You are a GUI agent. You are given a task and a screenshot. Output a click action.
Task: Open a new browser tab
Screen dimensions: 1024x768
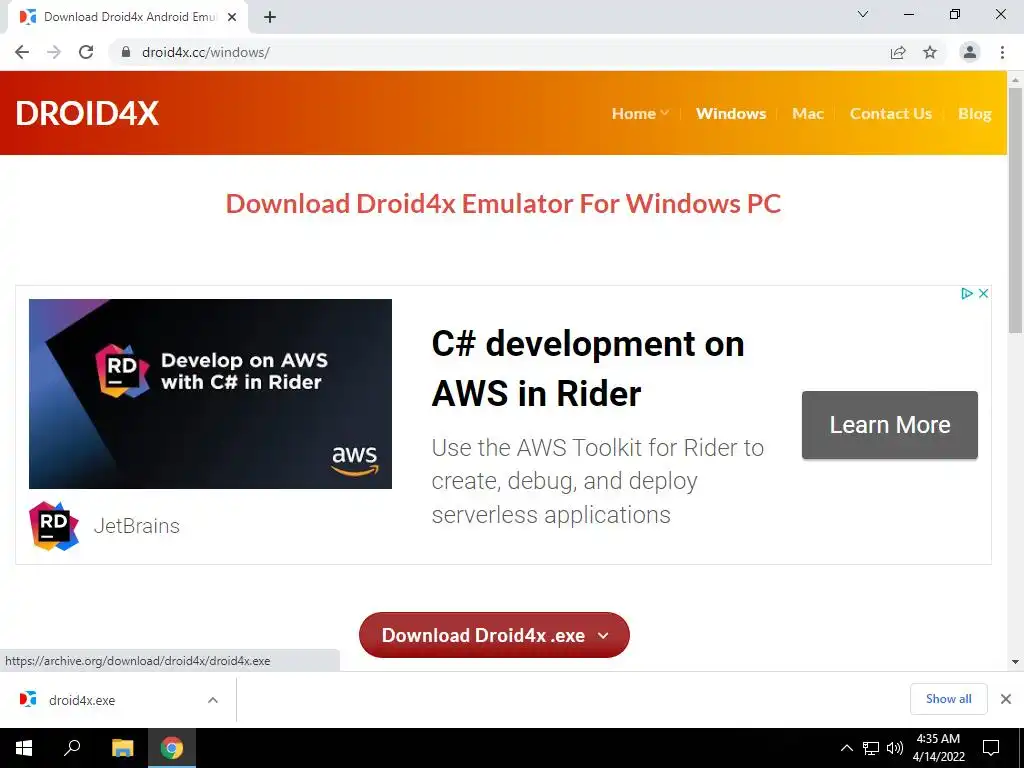[270, 18]
